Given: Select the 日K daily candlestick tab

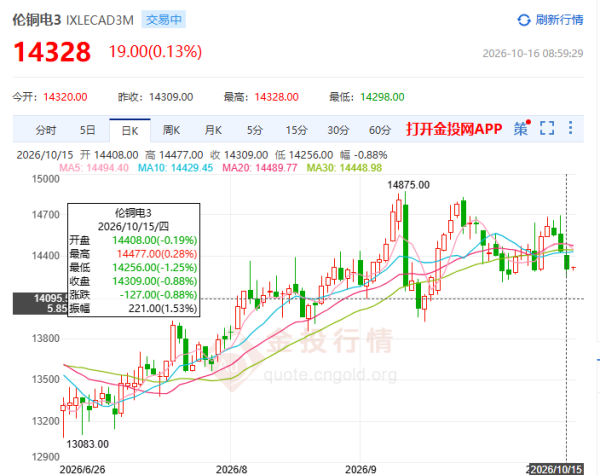Looking at the screenshot, I should [130, 131].
